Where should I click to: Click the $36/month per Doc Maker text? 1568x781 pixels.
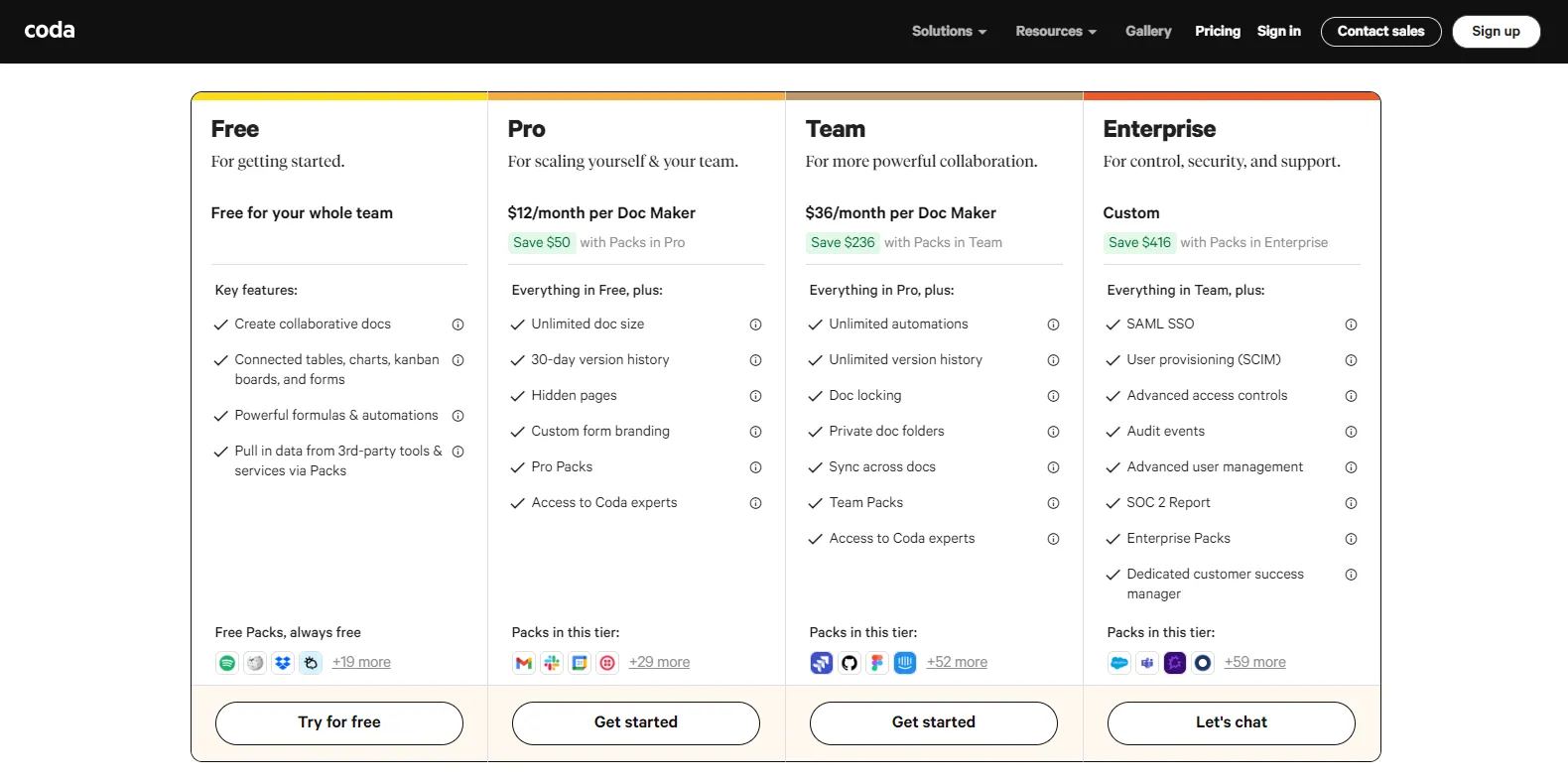900,213
